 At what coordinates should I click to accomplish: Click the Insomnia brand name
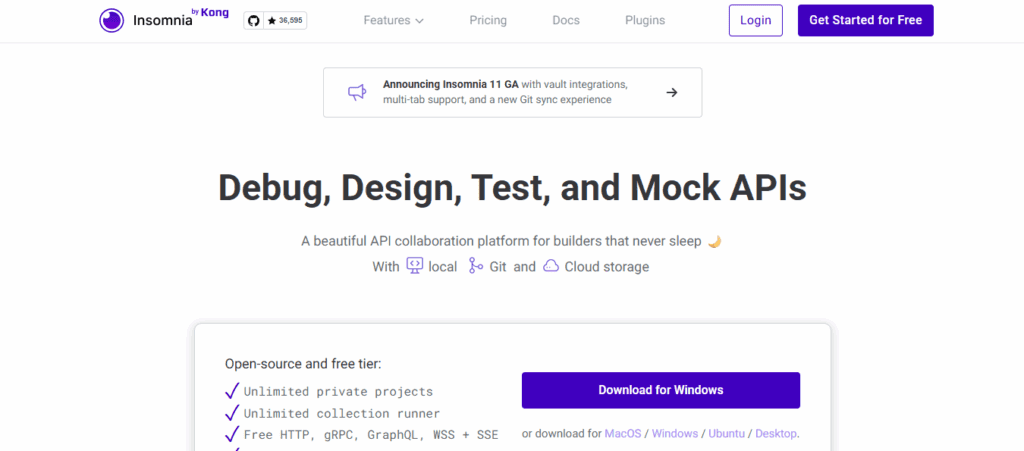(163, 21)
